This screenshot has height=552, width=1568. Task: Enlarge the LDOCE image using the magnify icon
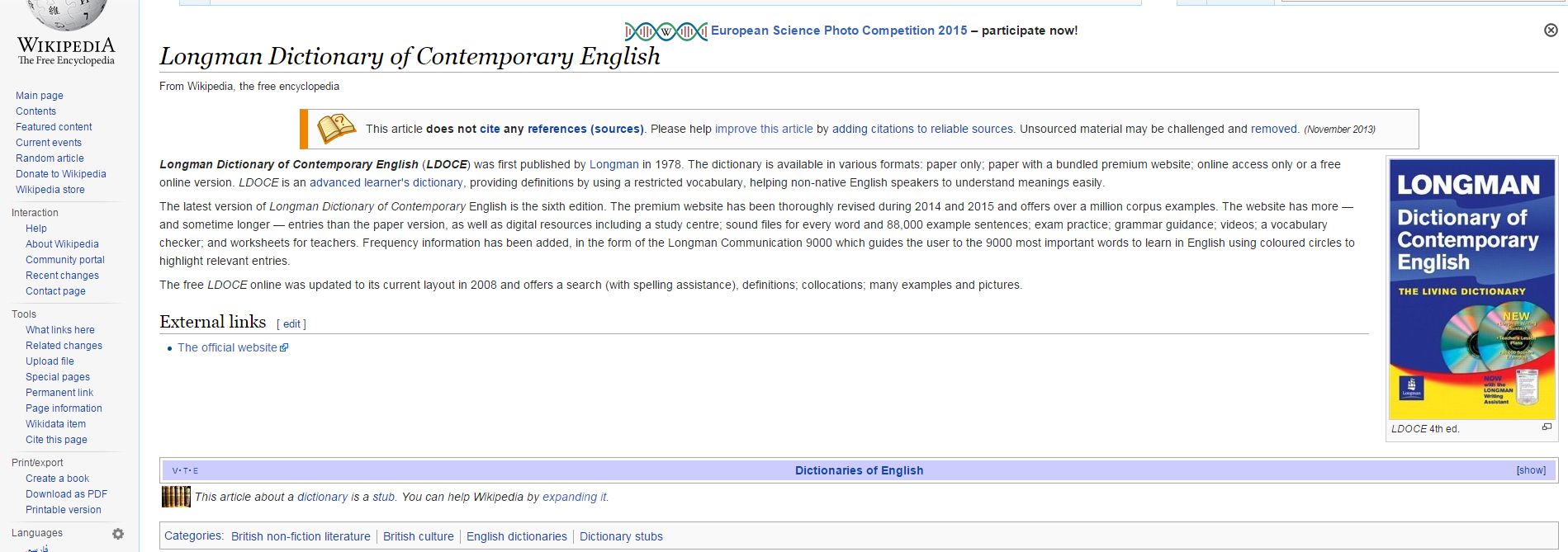tap(1547, 427)
